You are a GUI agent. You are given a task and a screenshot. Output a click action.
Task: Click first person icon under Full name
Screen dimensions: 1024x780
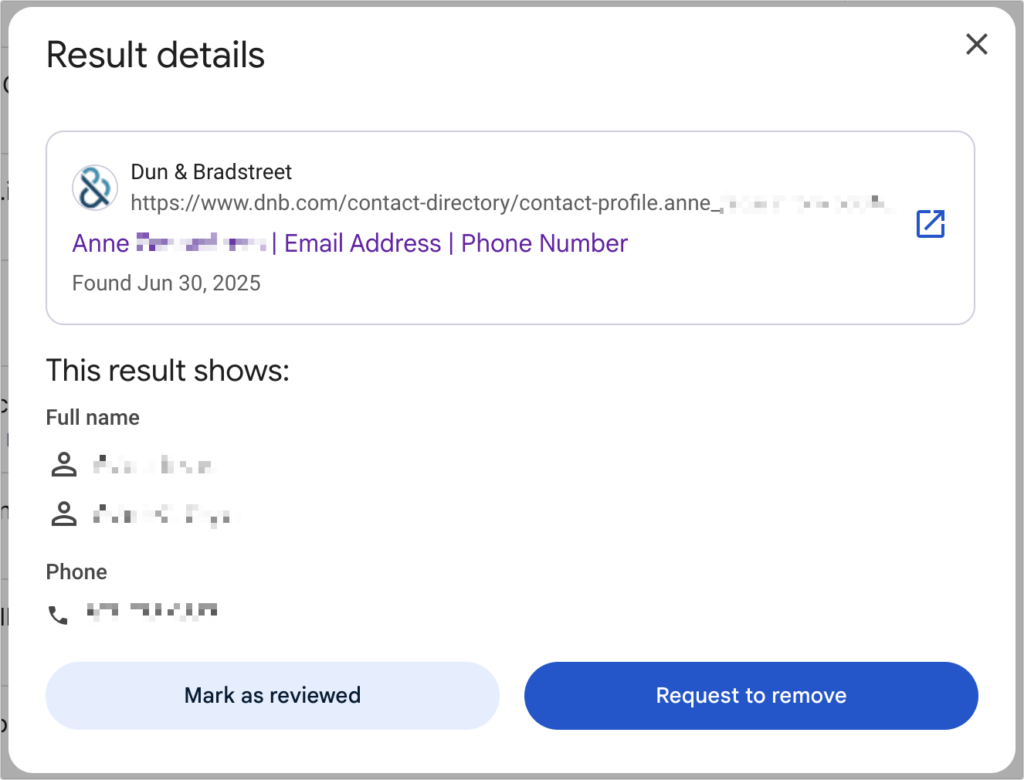pyautogui.click(x=64, y=464)
